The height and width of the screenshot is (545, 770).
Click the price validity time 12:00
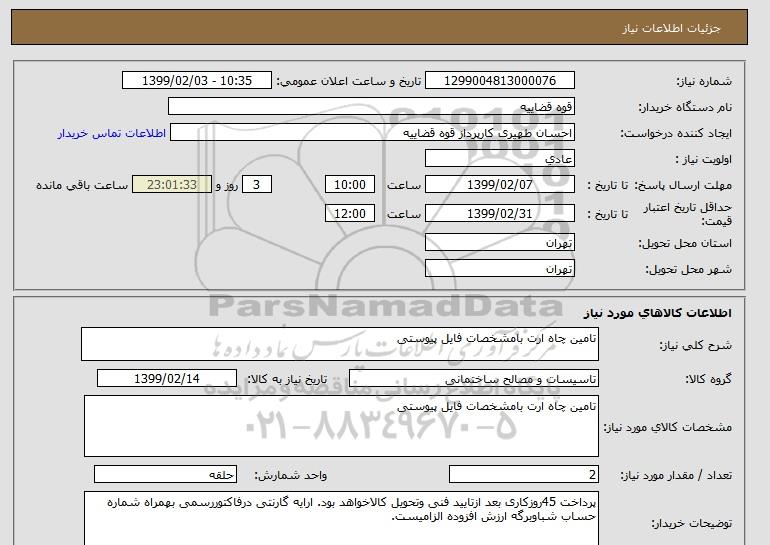(x=350, y=214)
